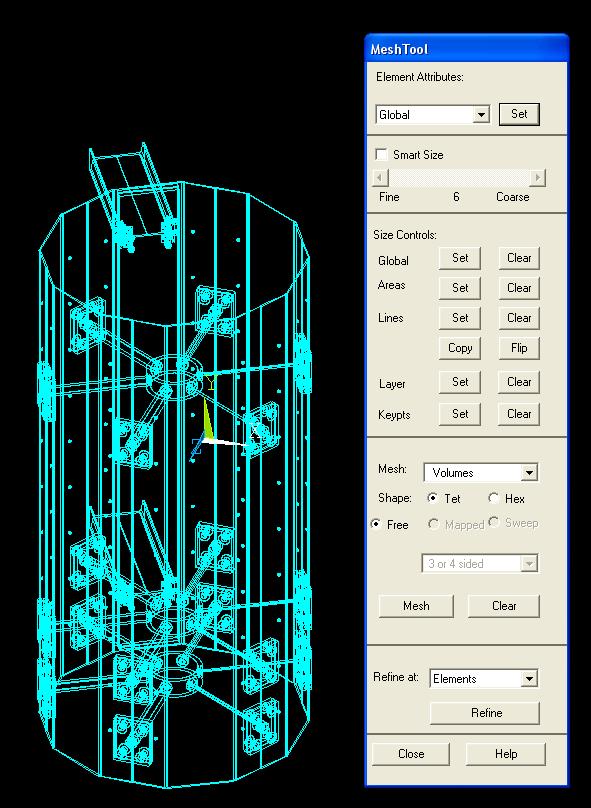
Task: Click the Refine button
Action: (x=485, y=713)
